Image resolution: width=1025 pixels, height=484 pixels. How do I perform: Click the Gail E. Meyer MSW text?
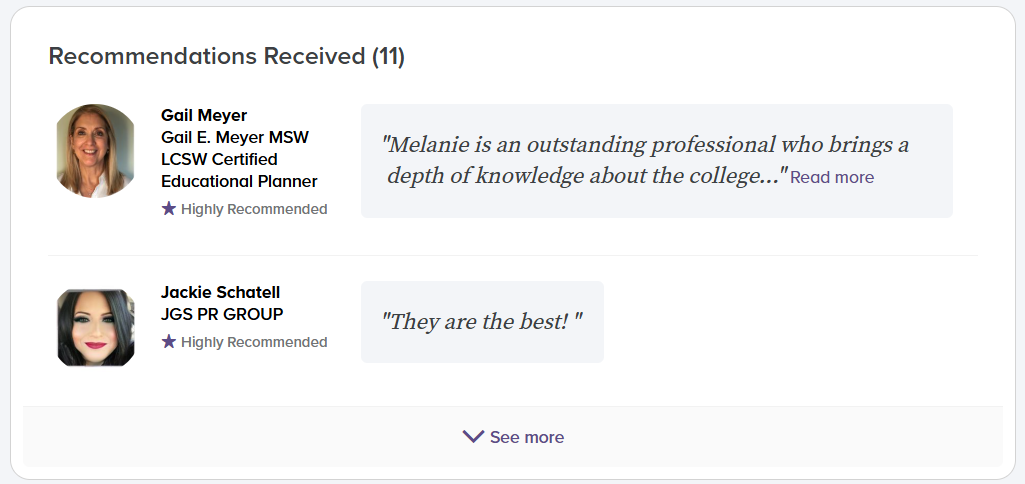235,137
